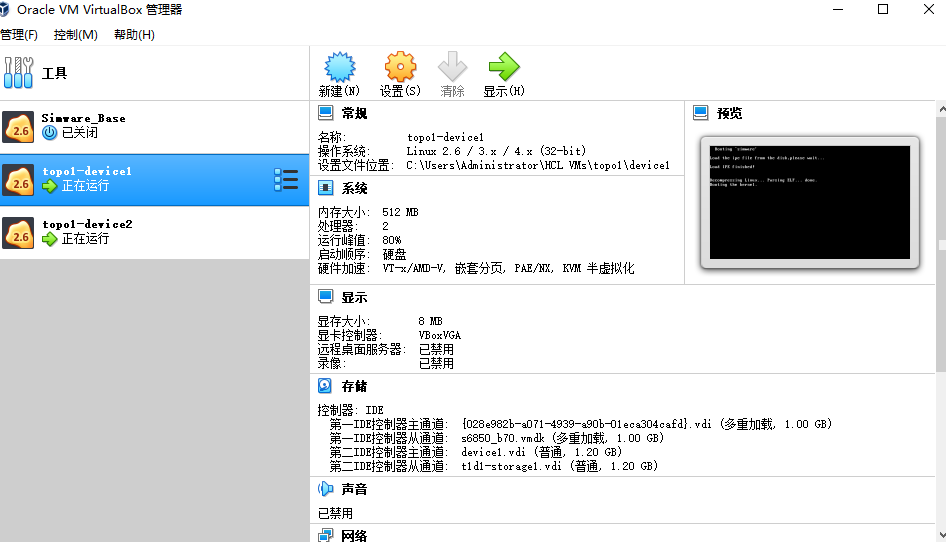Click the 新建(N) new VM icon
This screenshot has height=542, width=946.
pos(340,67)
